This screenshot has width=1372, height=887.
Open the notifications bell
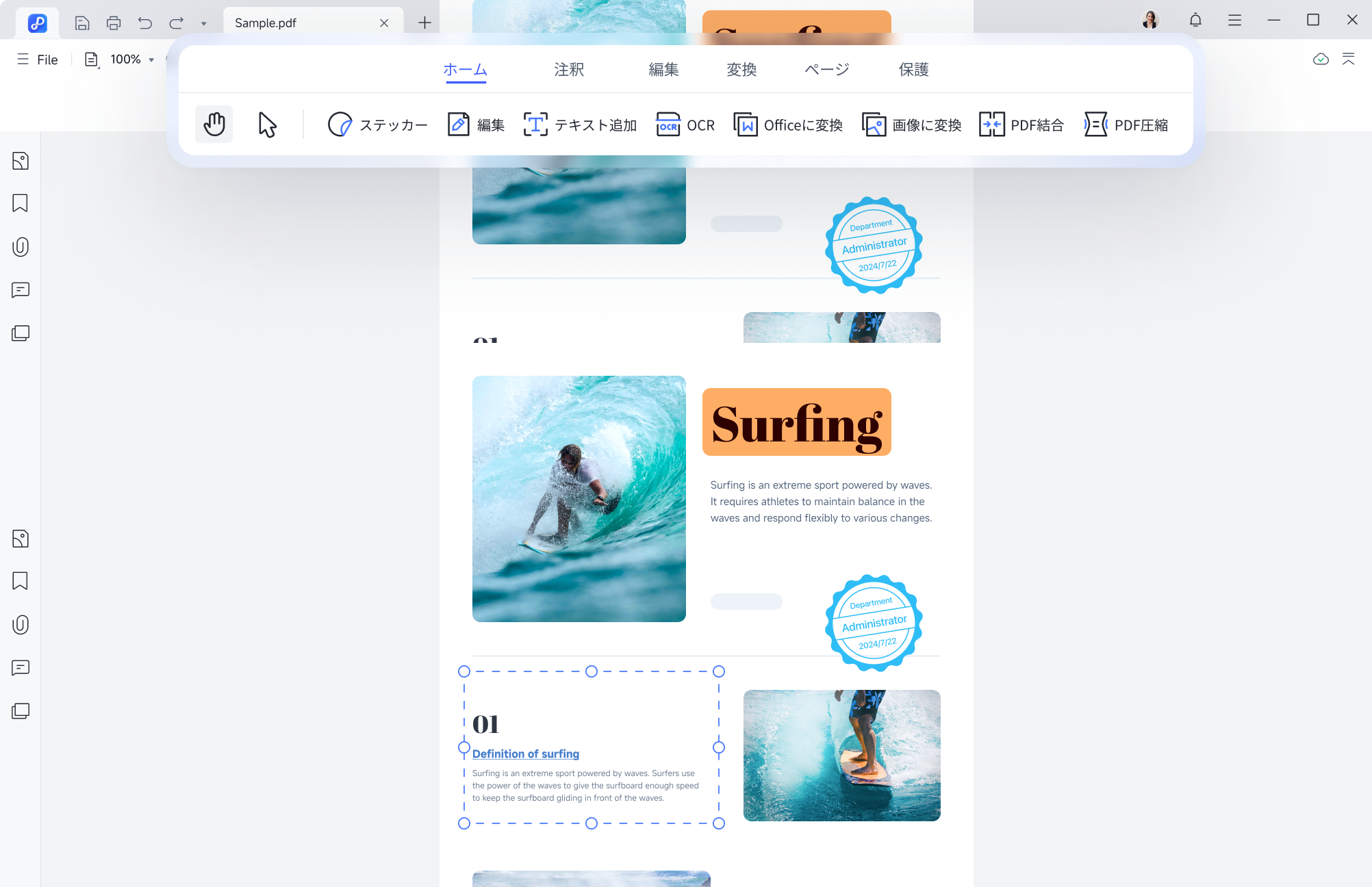1195,20
